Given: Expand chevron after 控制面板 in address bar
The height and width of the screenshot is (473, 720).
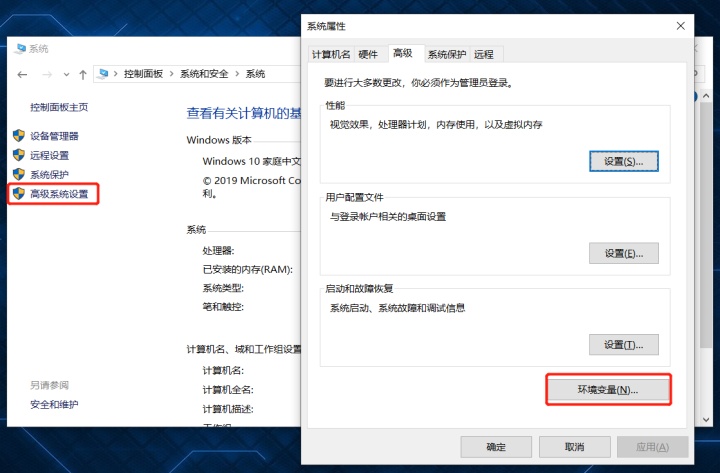Looking at the screenshot, I should pyautogui.click(x=171, y=74).
